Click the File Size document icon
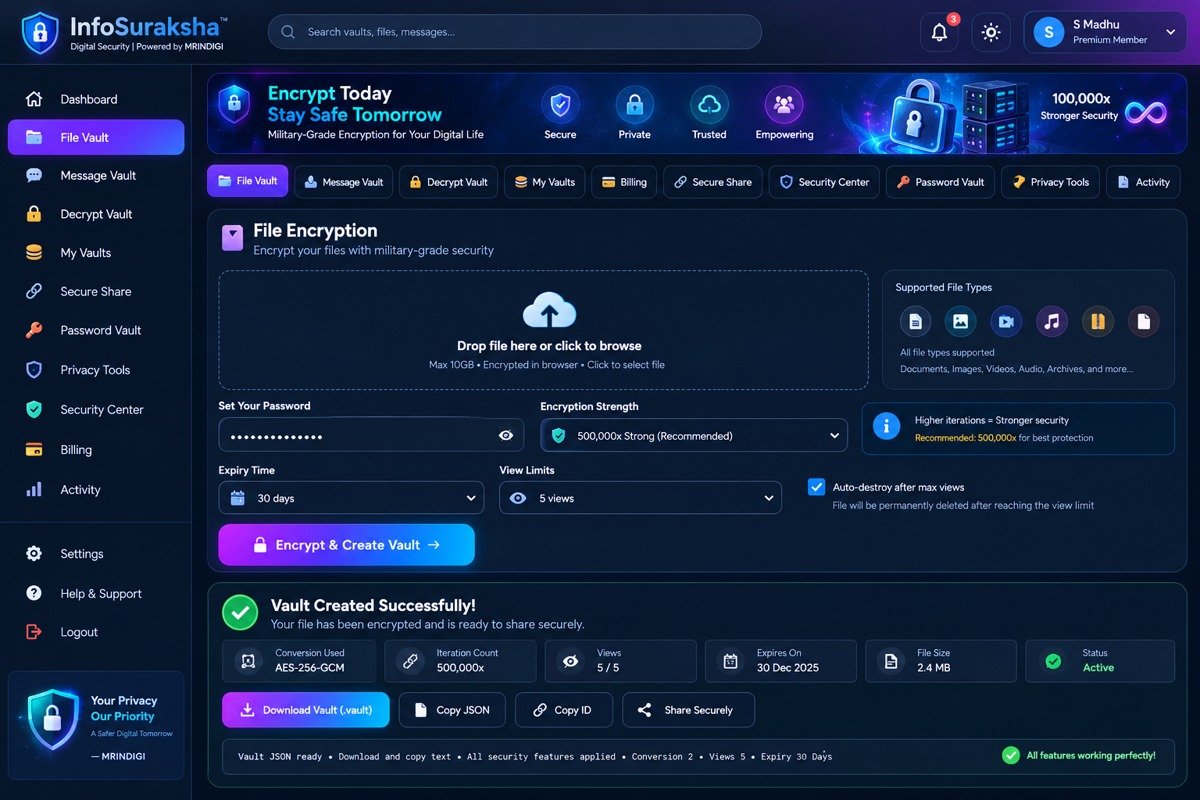Viewport: 1200px width, 800px height. click(x=890, y=661)
